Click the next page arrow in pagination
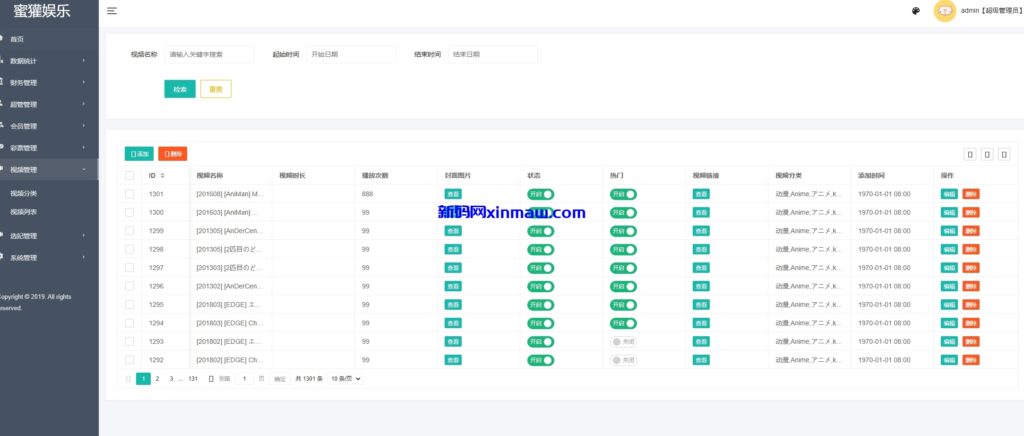 tap(209, 379)
